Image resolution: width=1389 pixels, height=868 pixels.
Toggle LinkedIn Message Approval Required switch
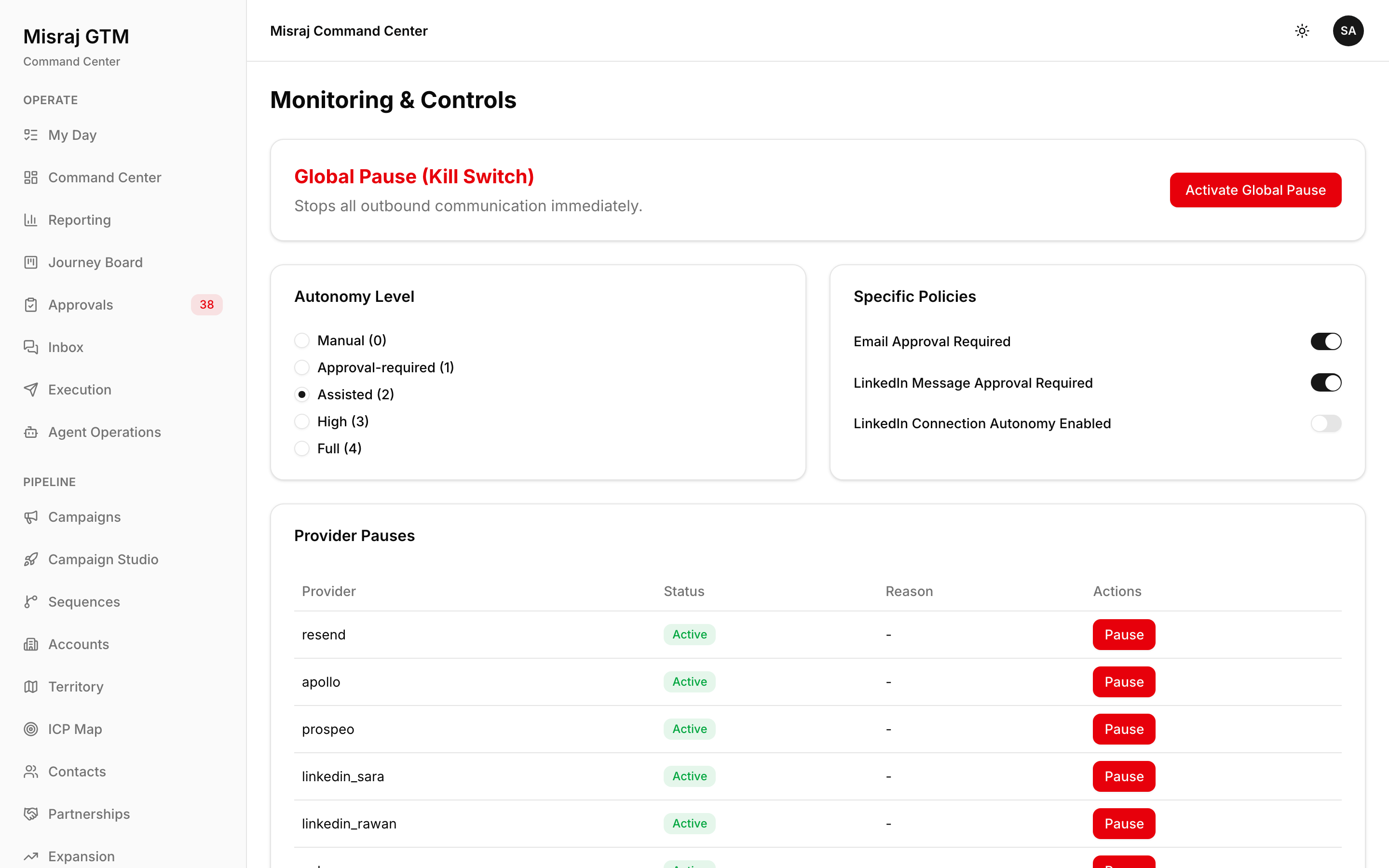point(1326,383)
